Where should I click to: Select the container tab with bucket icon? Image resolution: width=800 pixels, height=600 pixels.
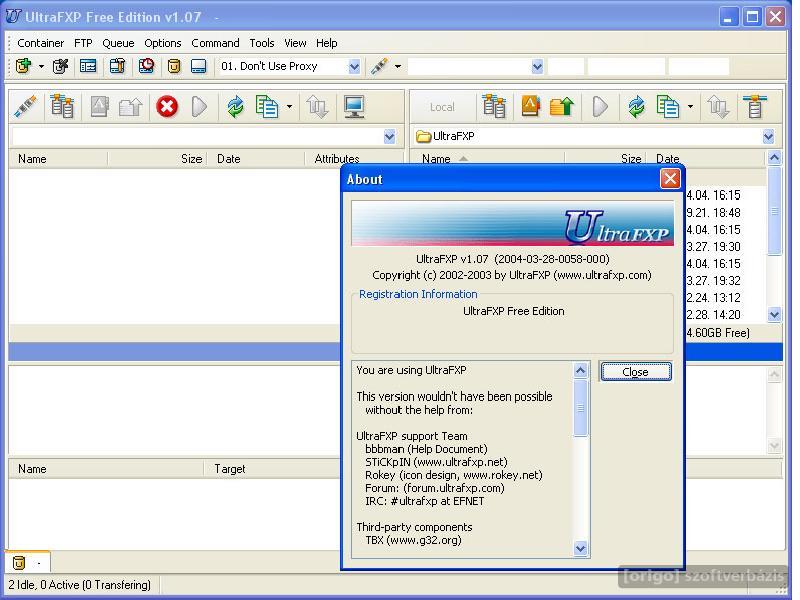tap(28, 562)
